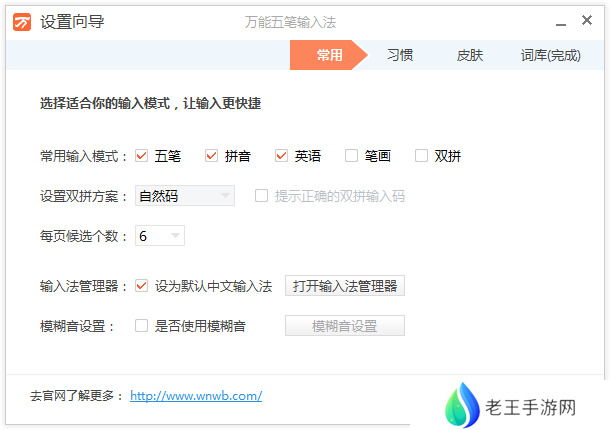Image resolution: width=610 pixels, height=430 pixels.
Task: Uncheck the 五笔 input mode checkbox
Action: (142, 156)
